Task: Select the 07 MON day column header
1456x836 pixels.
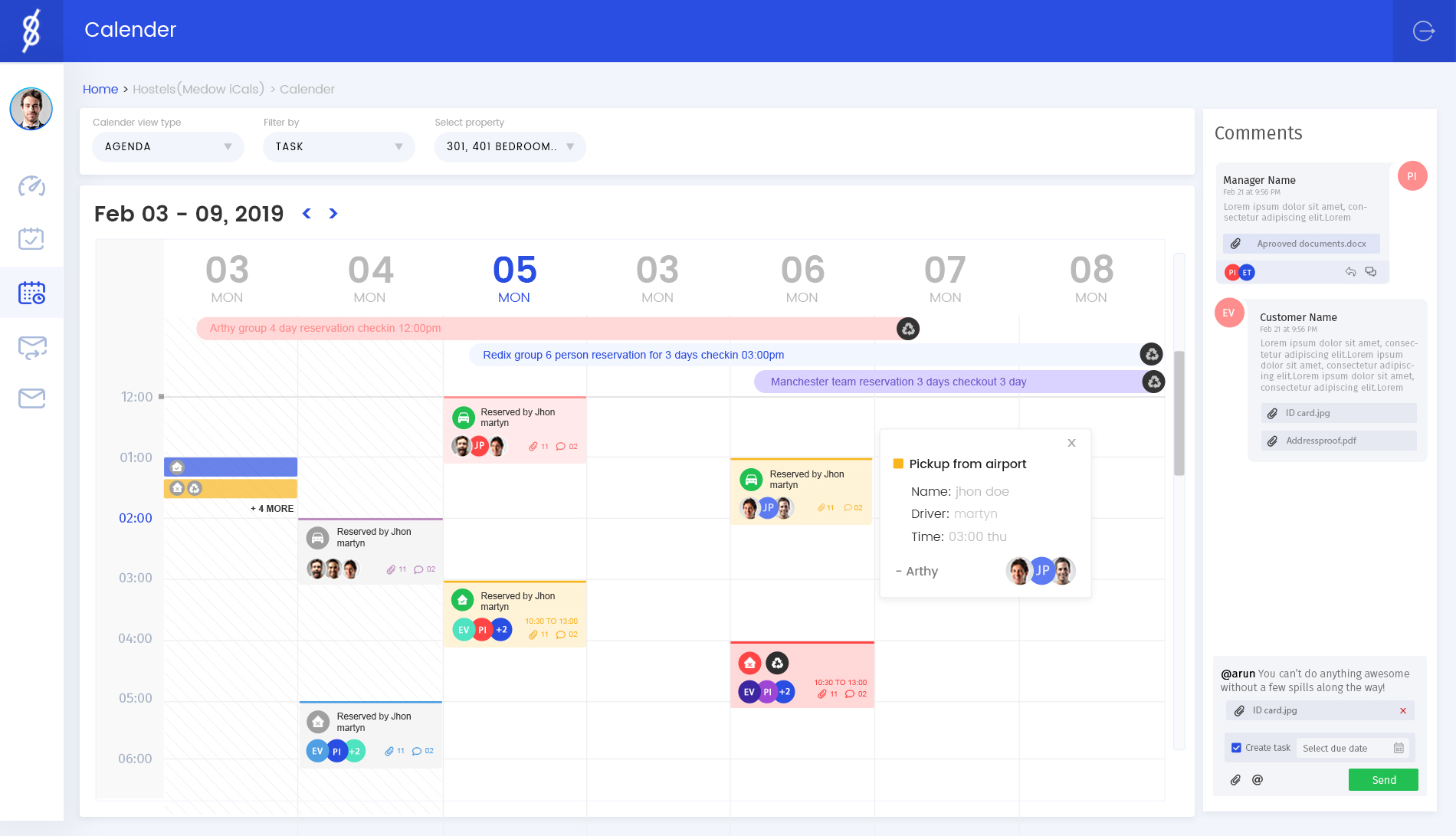Action: pyautogui.click(x=945, y=279)
